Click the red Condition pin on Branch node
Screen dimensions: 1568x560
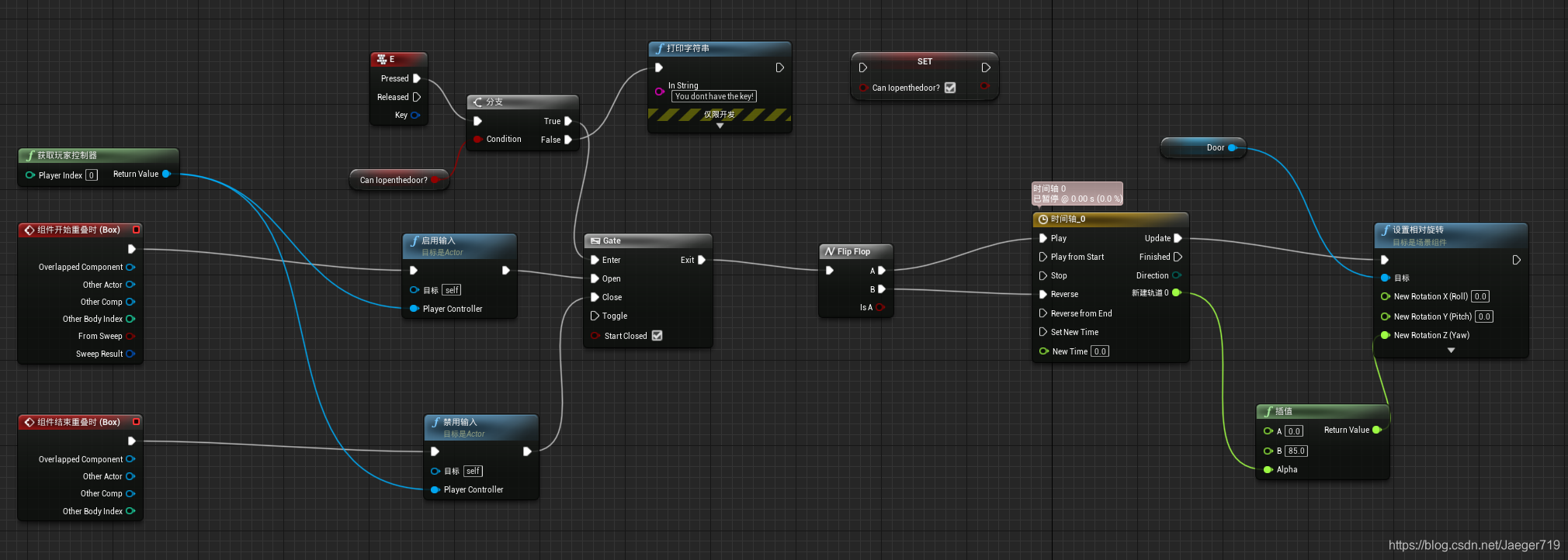click(478, 140)
